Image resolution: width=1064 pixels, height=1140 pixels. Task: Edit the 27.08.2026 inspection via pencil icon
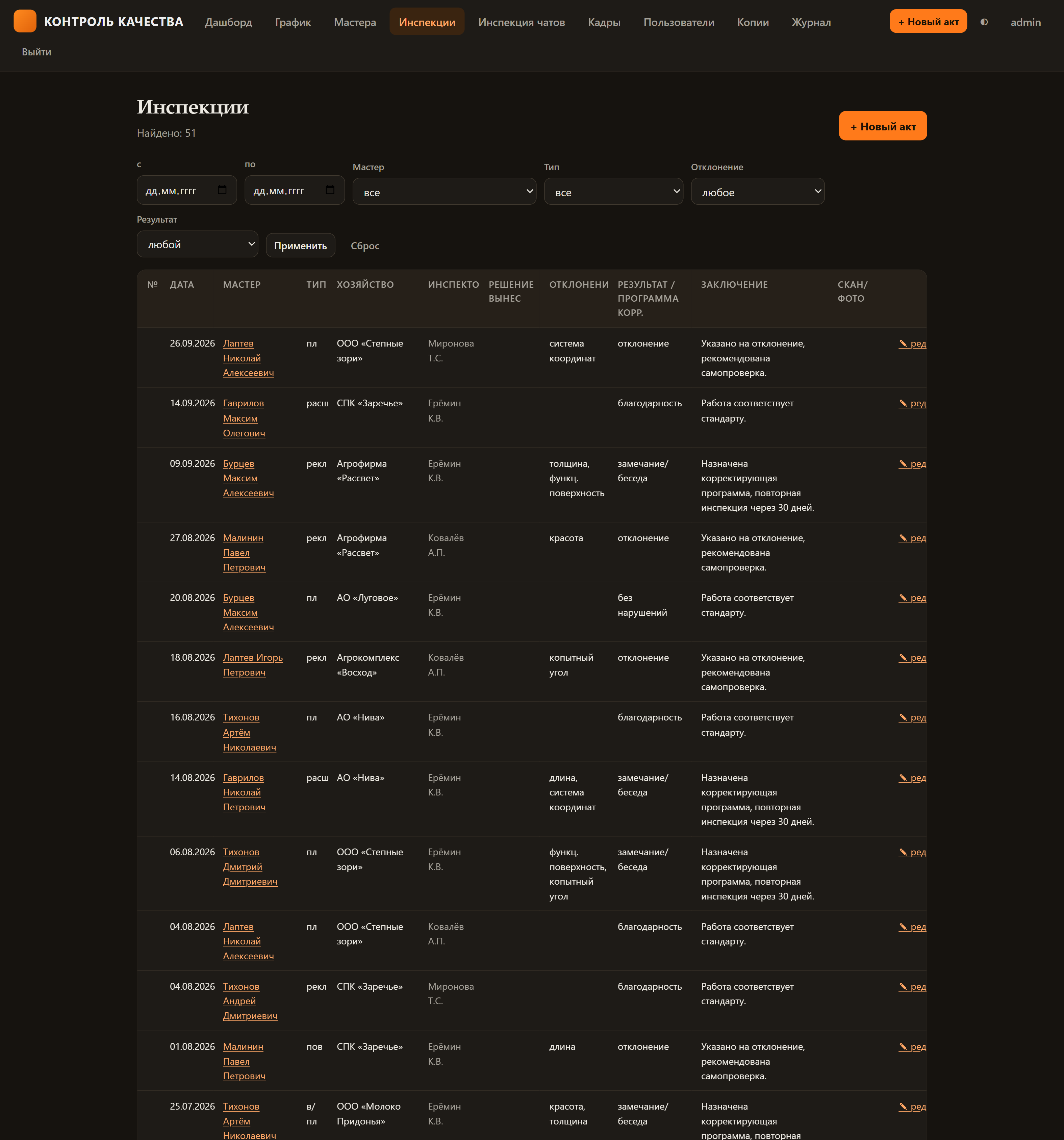904,538
